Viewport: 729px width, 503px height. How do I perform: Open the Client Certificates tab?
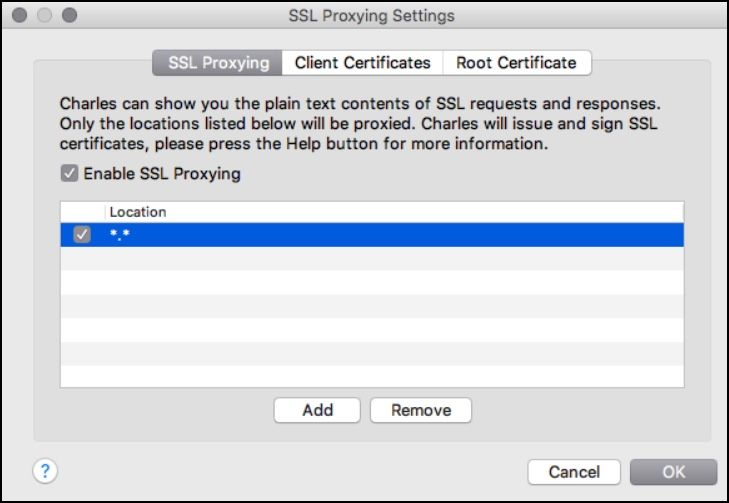point(362,62)
